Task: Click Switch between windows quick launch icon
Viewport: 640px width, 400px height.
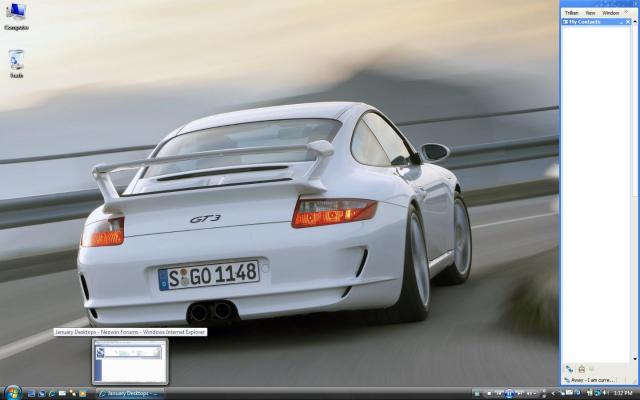Action: [42, 393]
